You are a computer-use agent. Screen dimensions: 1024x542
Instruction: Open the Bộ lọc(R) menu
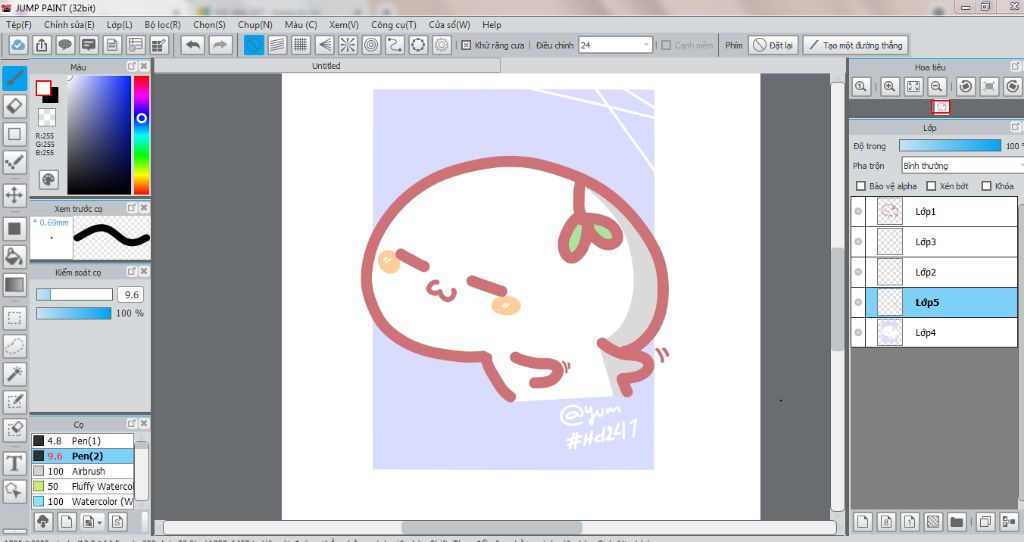tap(163, 25)
